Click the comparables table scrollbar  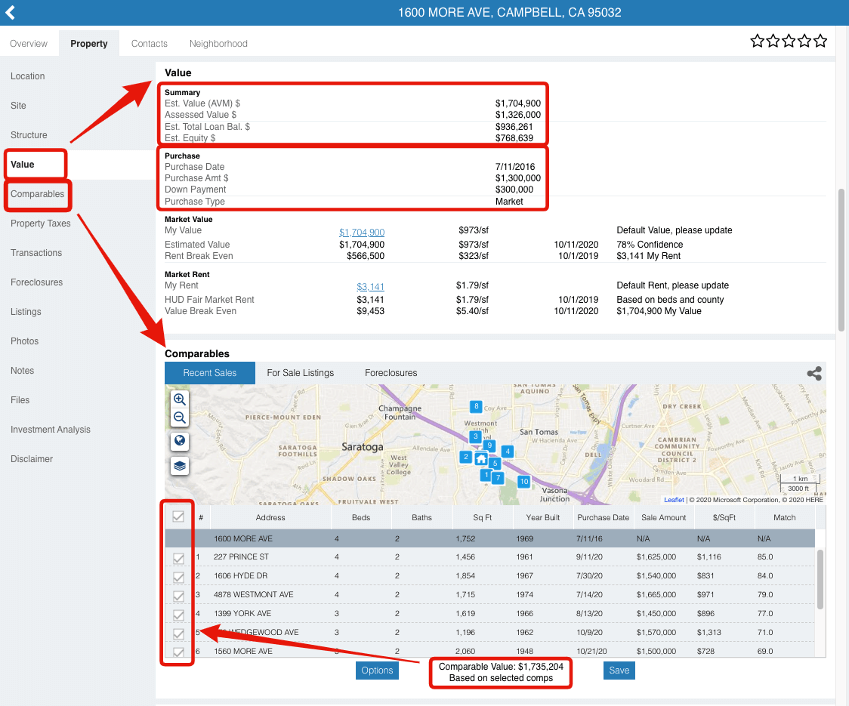pos(819,580)
